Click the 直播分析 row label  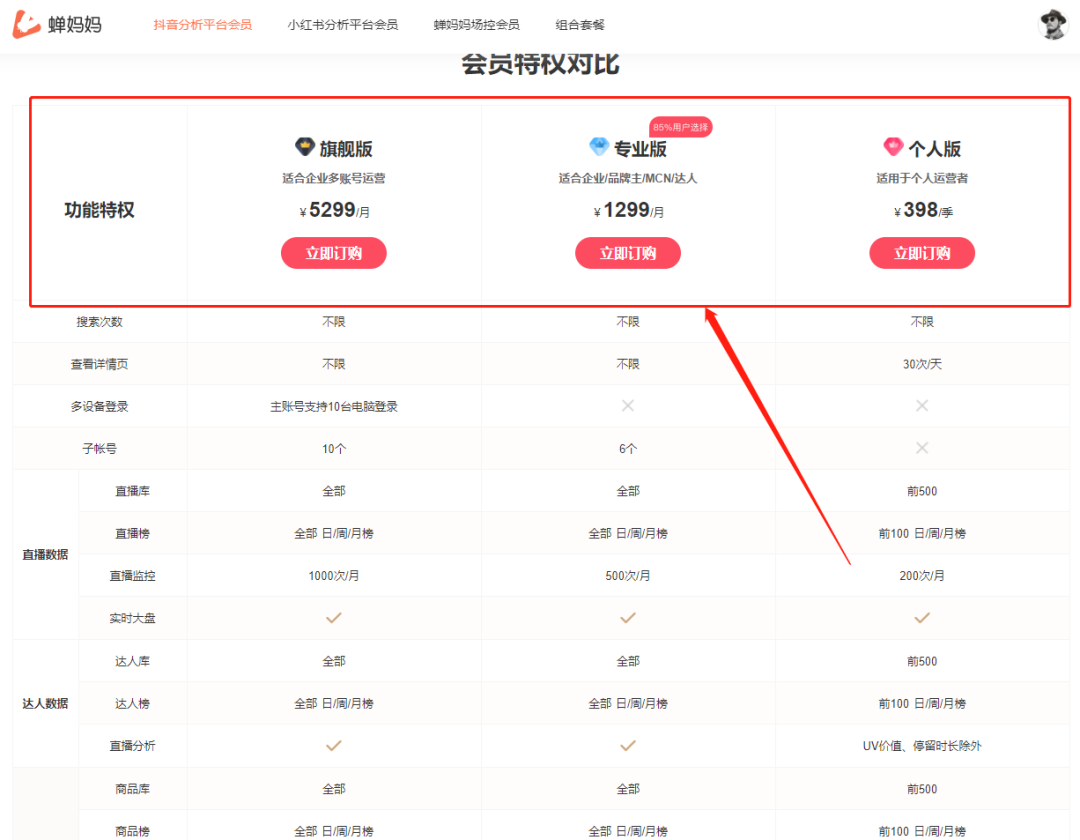[132, 746]
